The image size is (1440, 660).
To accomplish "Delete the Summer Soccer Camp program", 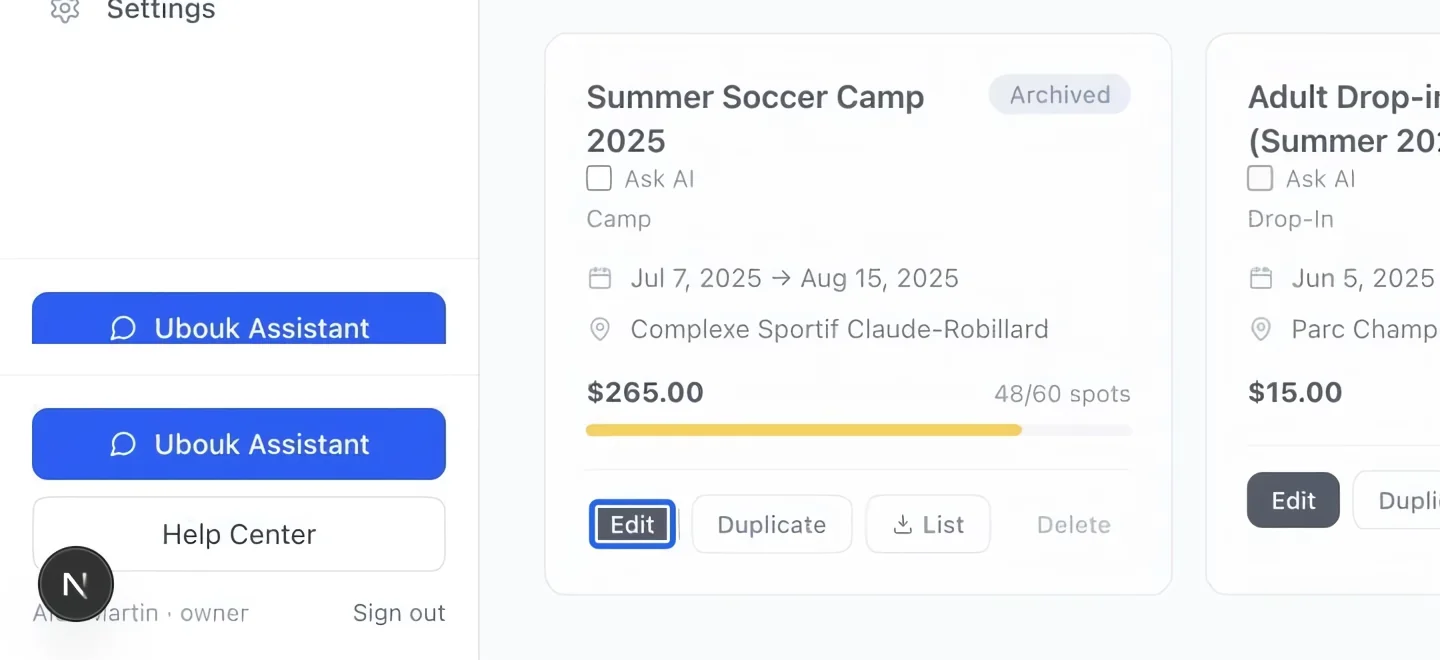I will coord(1074,524).
